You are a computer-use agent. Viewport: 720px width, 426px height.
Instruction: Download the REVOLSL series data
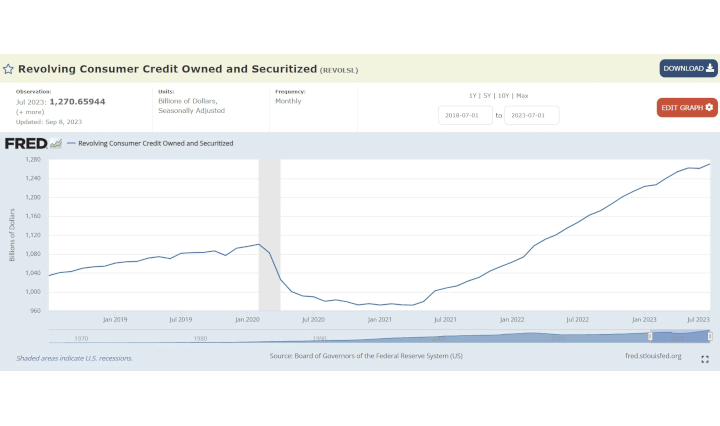pos(688,68)
